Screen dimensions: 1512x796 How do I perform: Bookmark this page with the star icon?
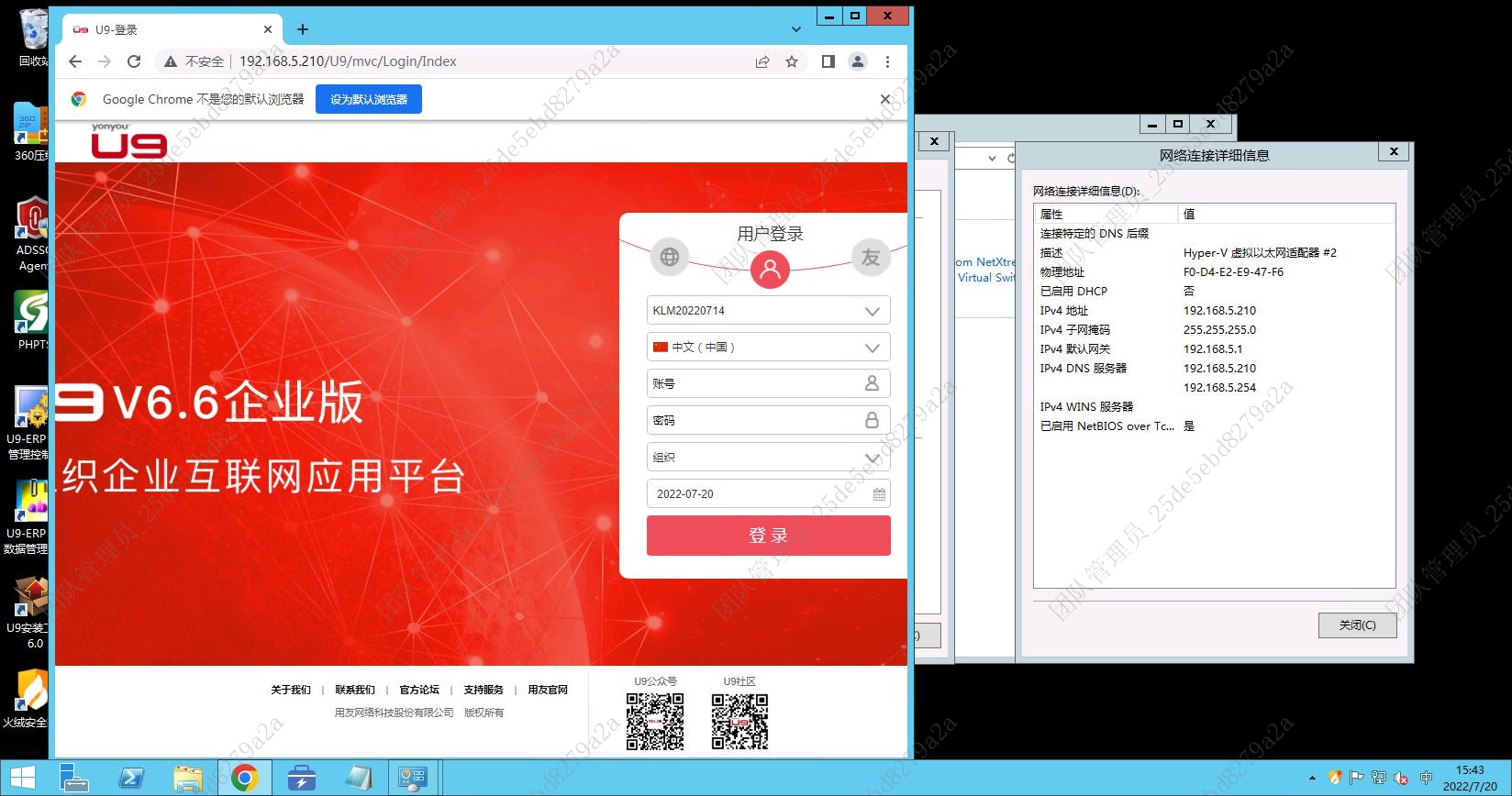tap(792, 61)
